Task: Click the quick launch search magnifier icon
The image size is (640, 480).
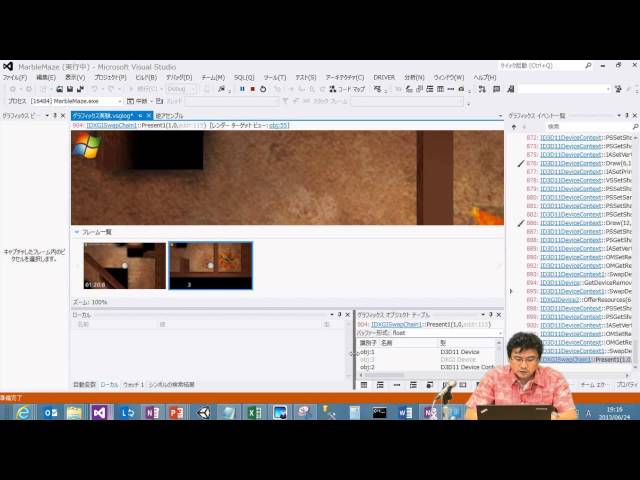Action: [x=588, y=65]
